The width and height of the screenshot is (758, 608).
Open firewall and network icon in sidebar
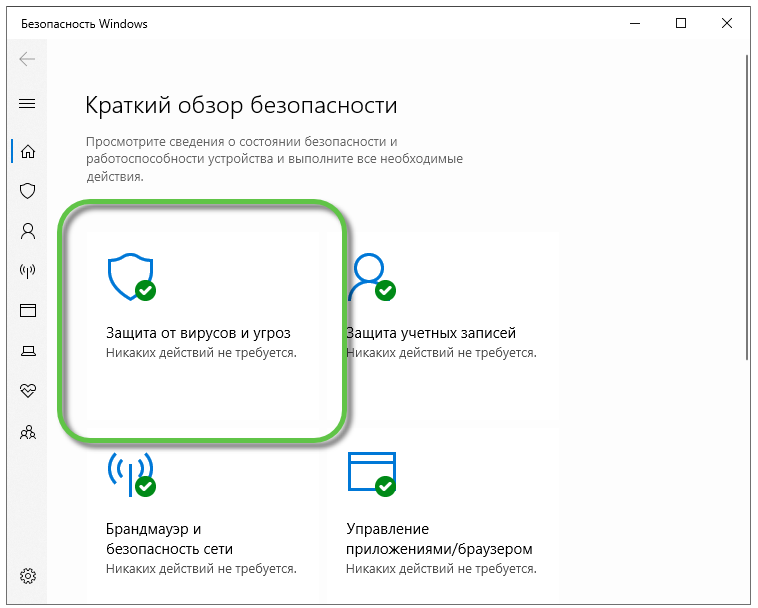[x=28, y=271]
